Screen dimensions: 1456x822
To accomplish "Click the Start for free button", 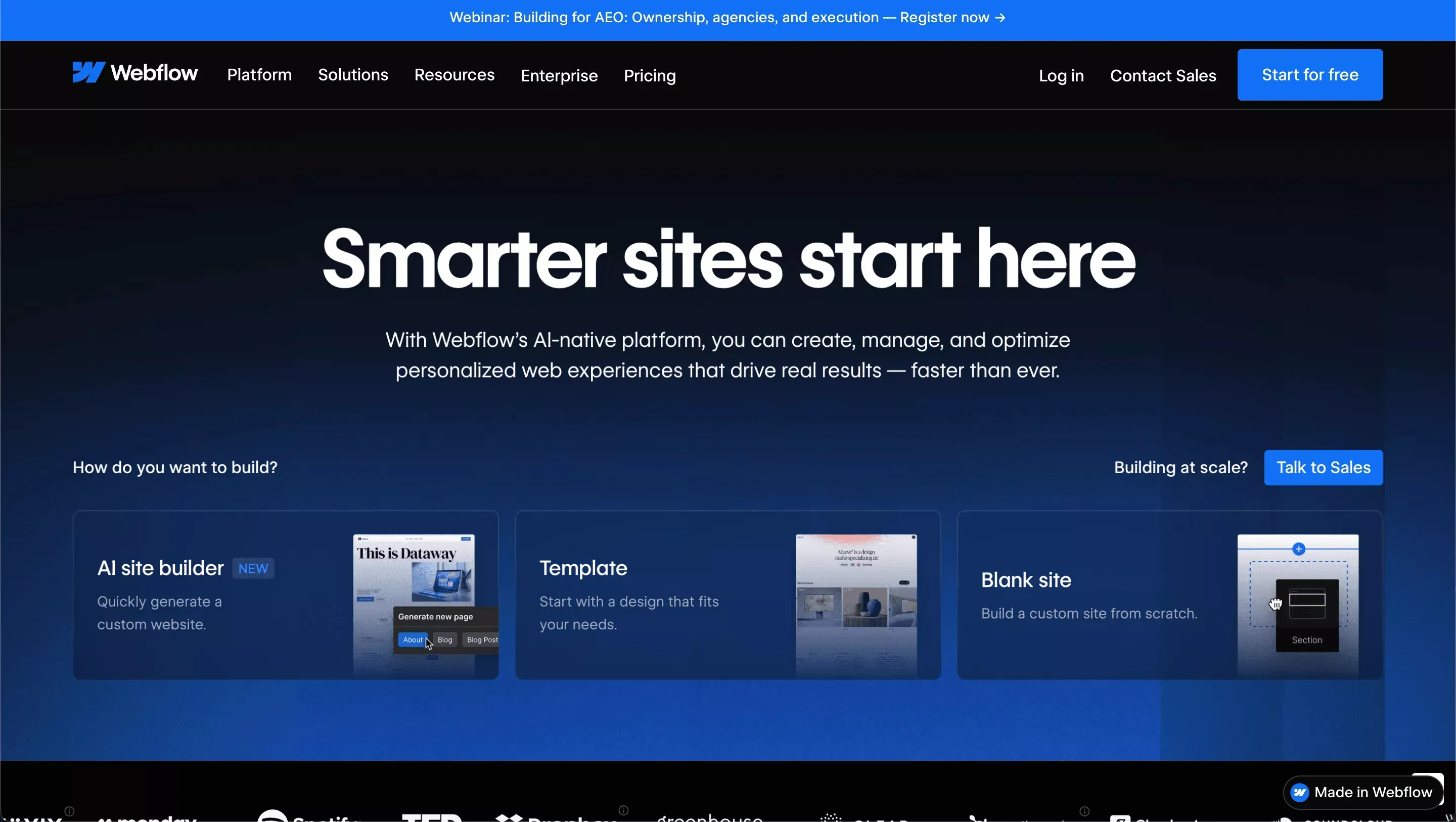I will coord(1309,75).
